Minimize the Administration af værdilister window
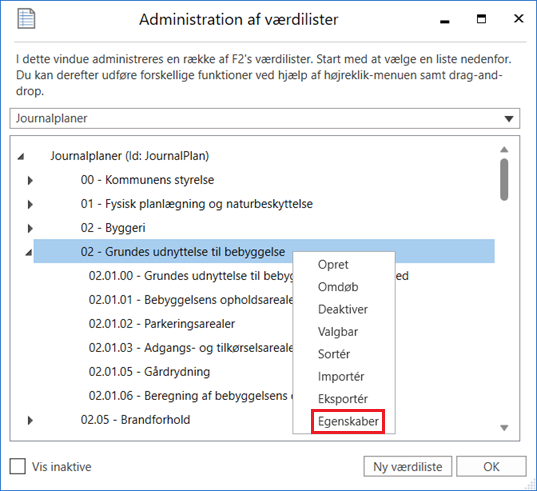537x491 pixels. [445, 21]
